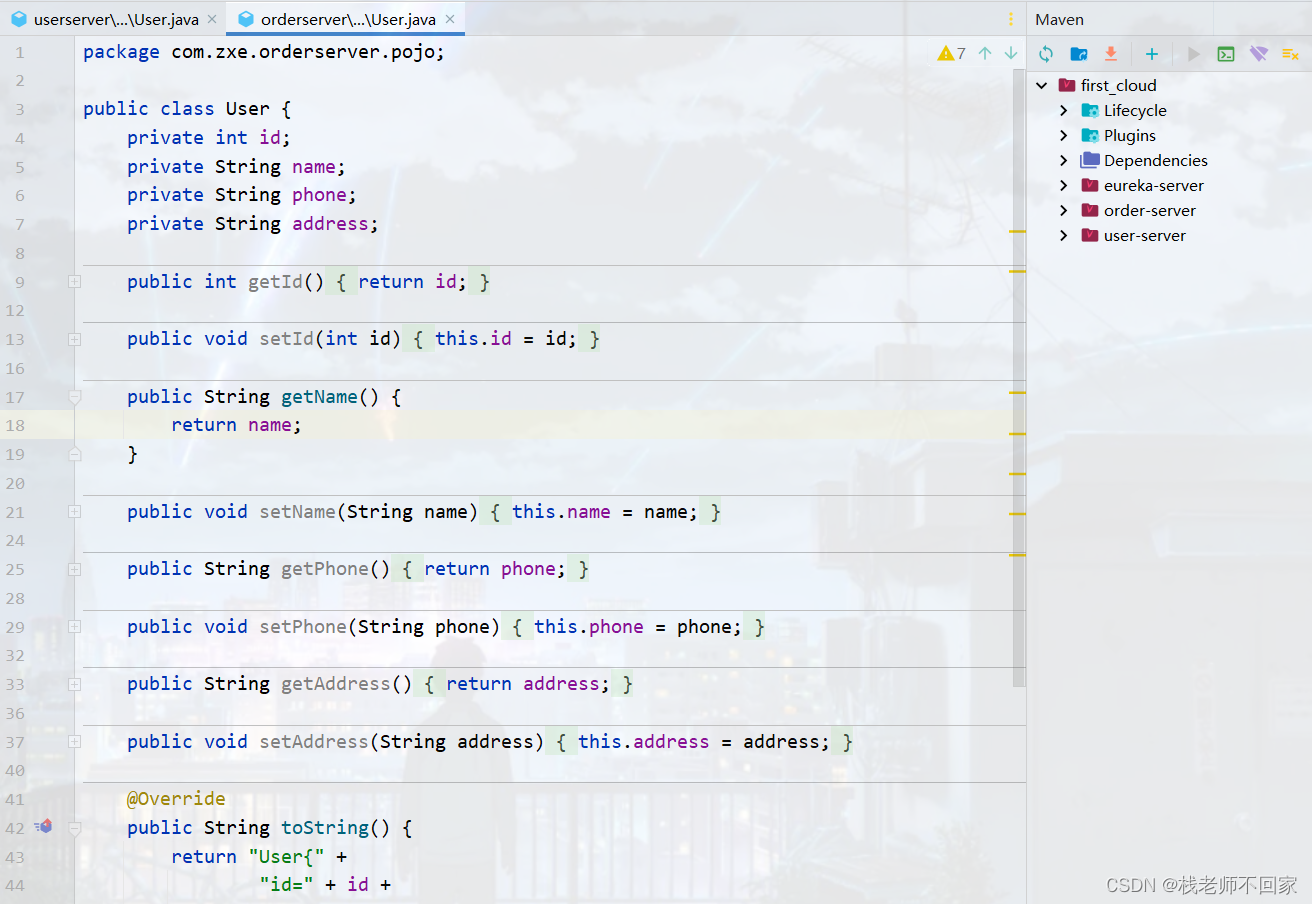Collapse the first_cloud Maven node

[1042, 86]
